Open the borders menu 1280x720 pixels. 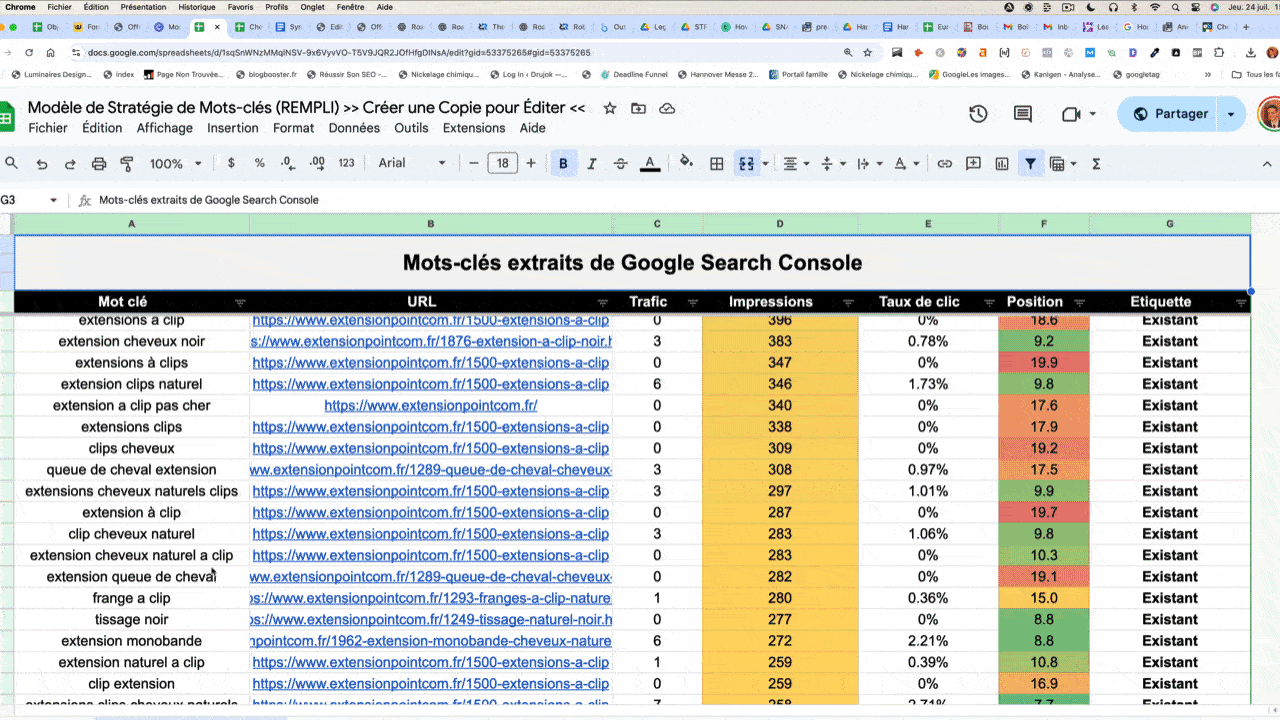tap(717, 163)
